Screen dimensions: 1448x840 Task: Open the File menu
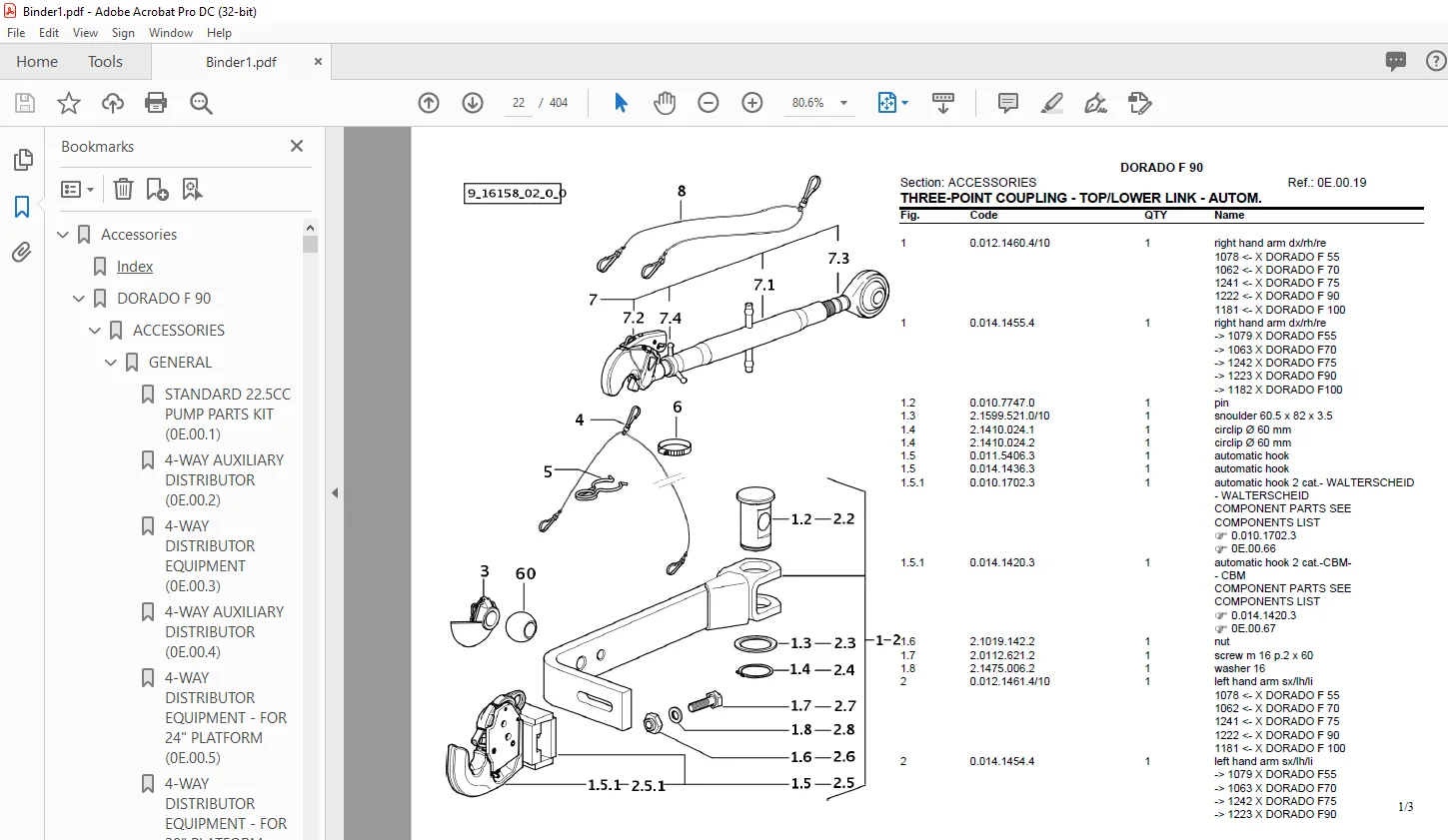[x=16, y=33]
